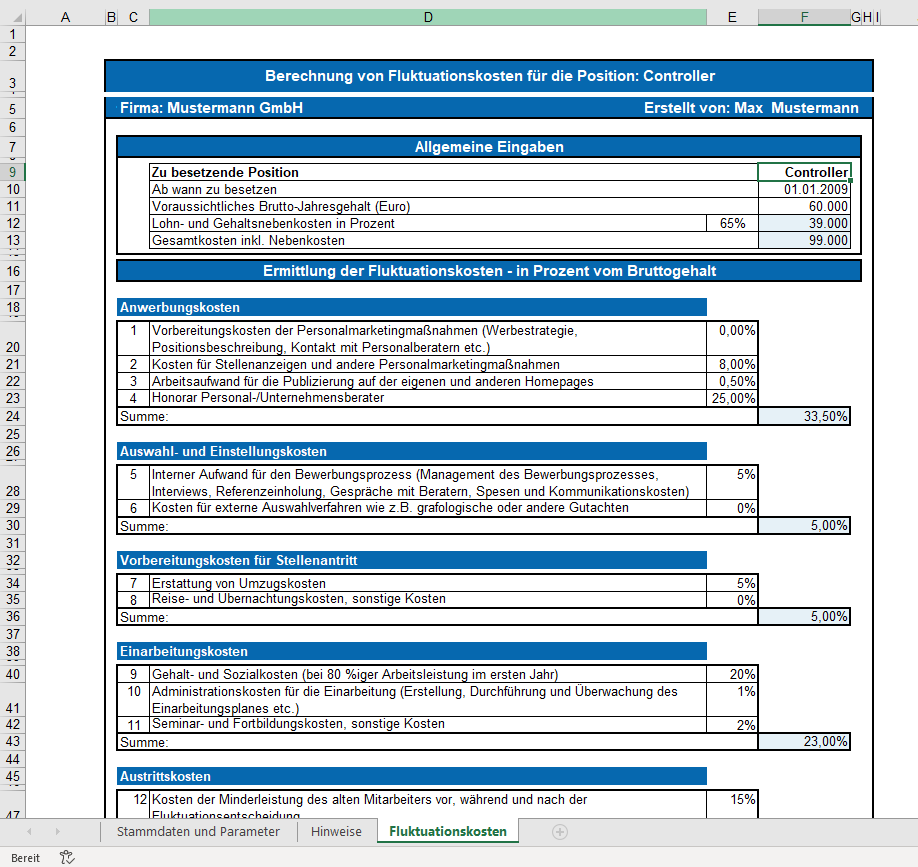Click the 0,00% Vorbereitungskosten cell

[x=732, y=338]
